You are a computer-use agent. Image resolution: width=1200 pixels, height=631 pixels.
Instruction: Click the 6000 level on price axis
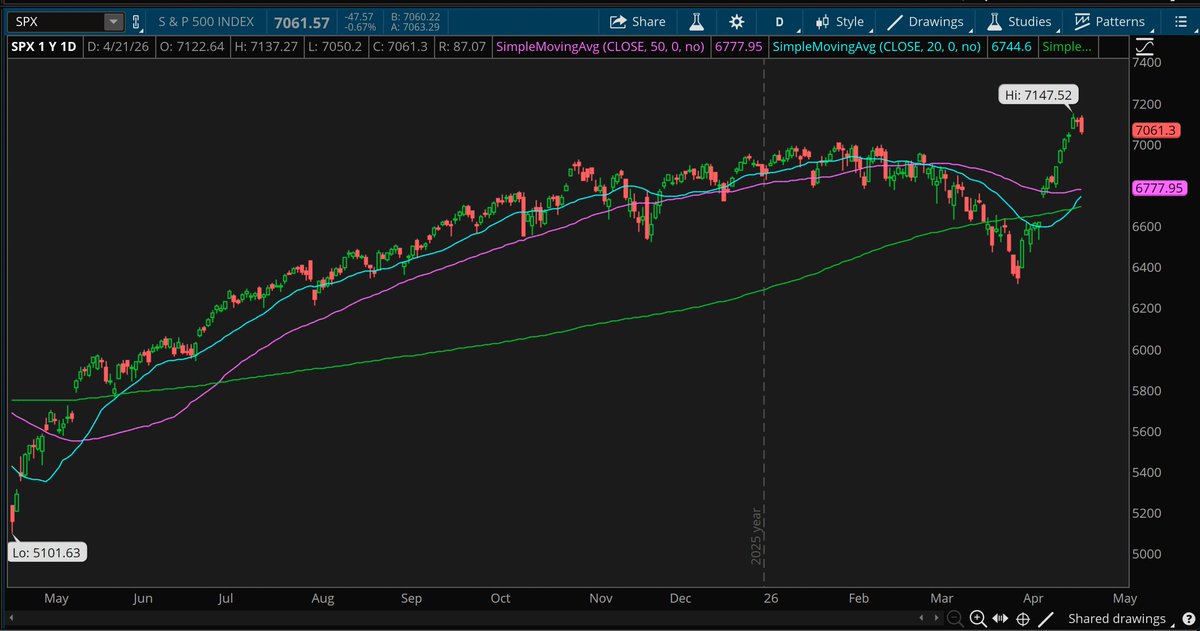pos(1149,350)
